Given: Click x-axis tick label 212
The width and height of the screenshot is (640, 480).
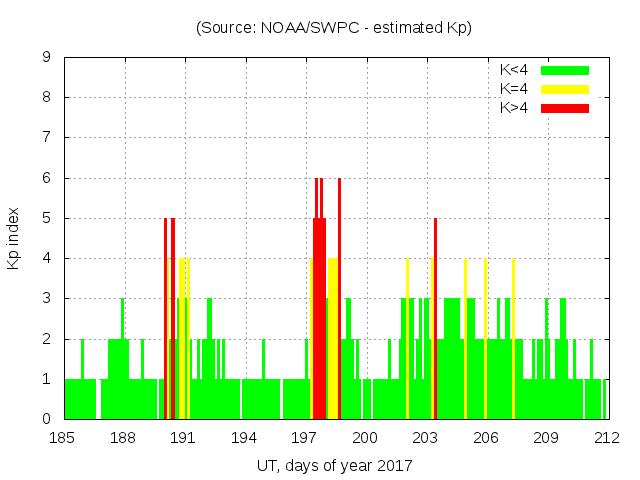Looking at the screenshot, I should [x=606, y=438].
